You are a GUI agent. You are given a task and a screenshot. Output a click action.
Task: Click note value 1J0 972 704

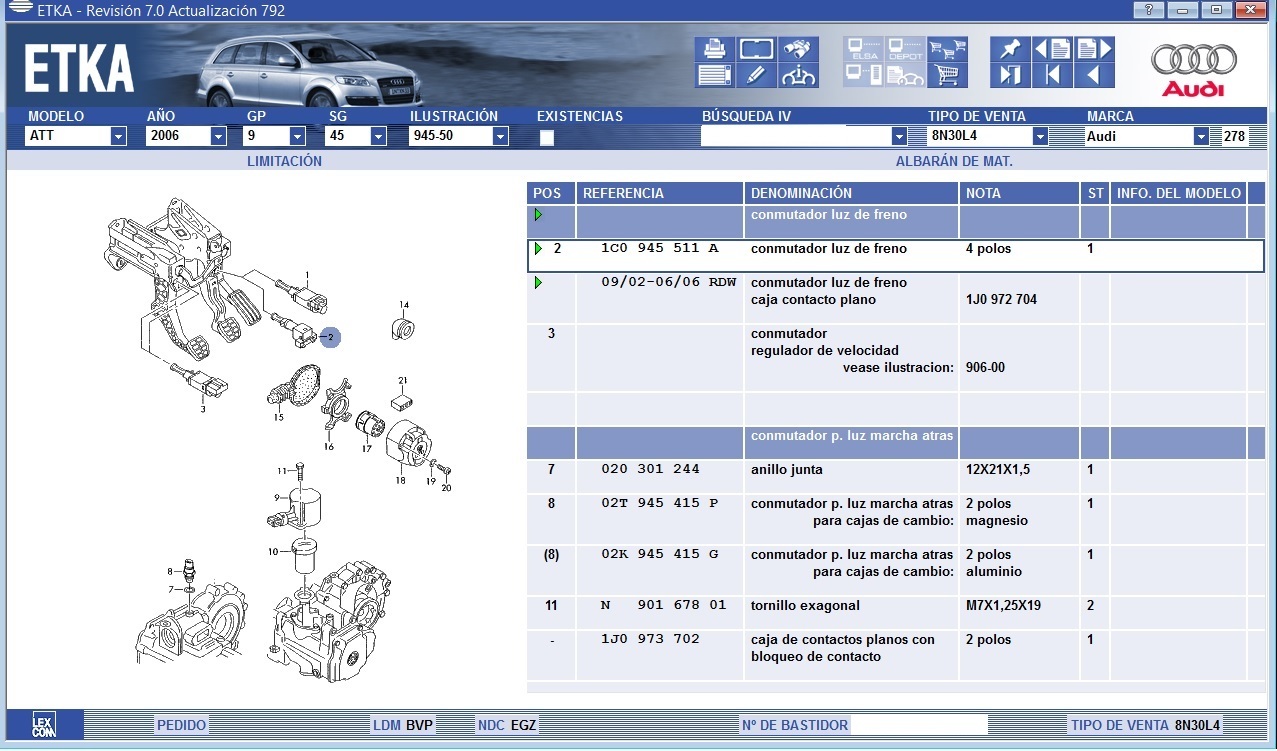pyautogui.click(x=1000, y=299)
